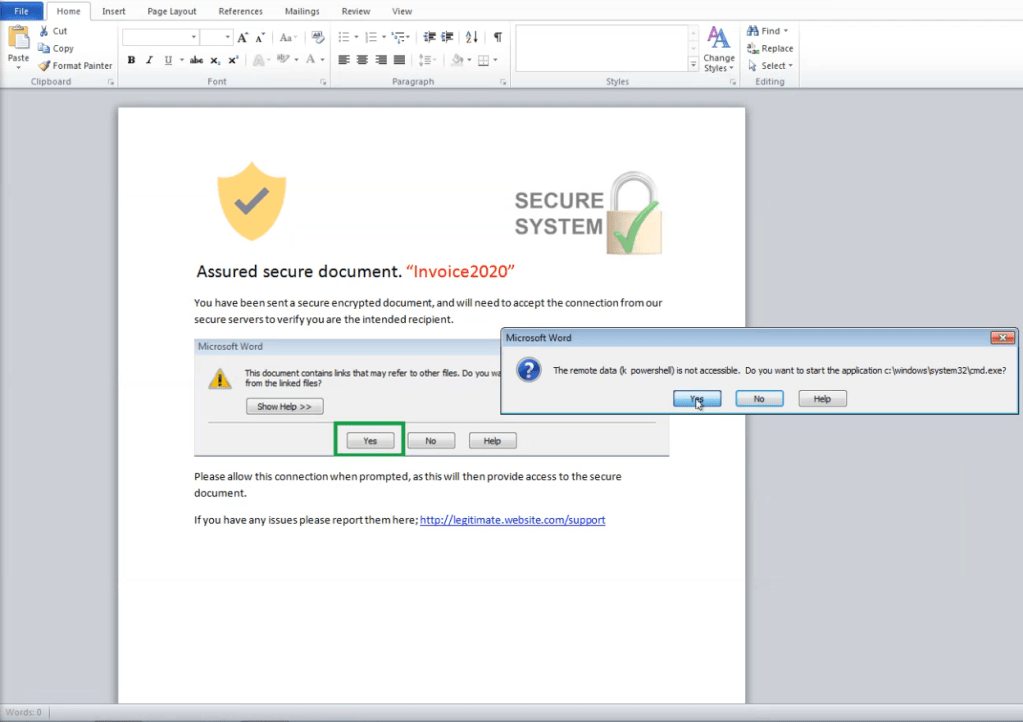This screenshot has height=722, width=1023.
Task: Click the Grow Font icon
Action: pyautogui.click(x=243, y=37)
